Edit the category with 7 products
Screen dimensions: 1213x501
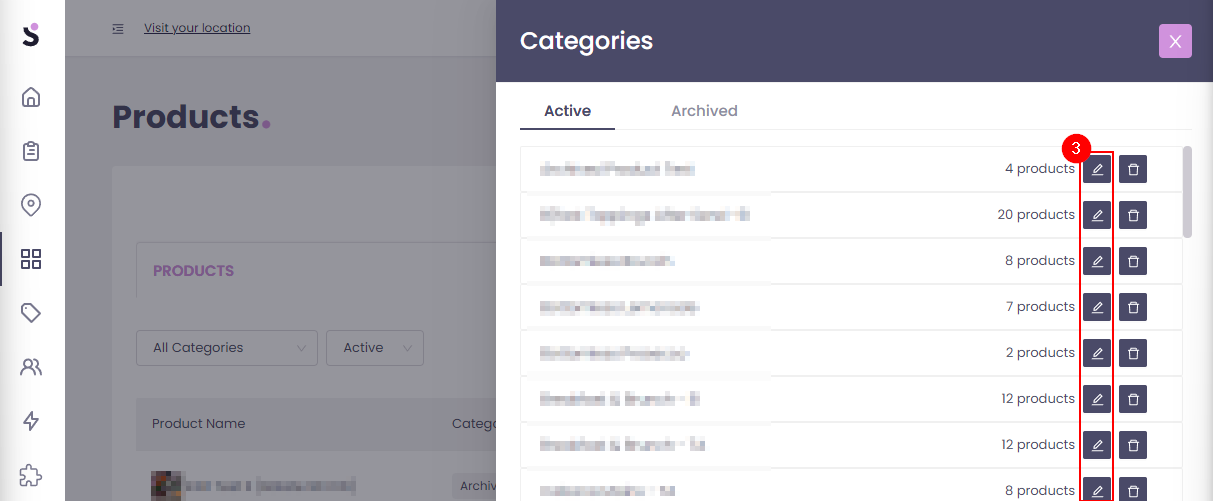(1097, 307)
